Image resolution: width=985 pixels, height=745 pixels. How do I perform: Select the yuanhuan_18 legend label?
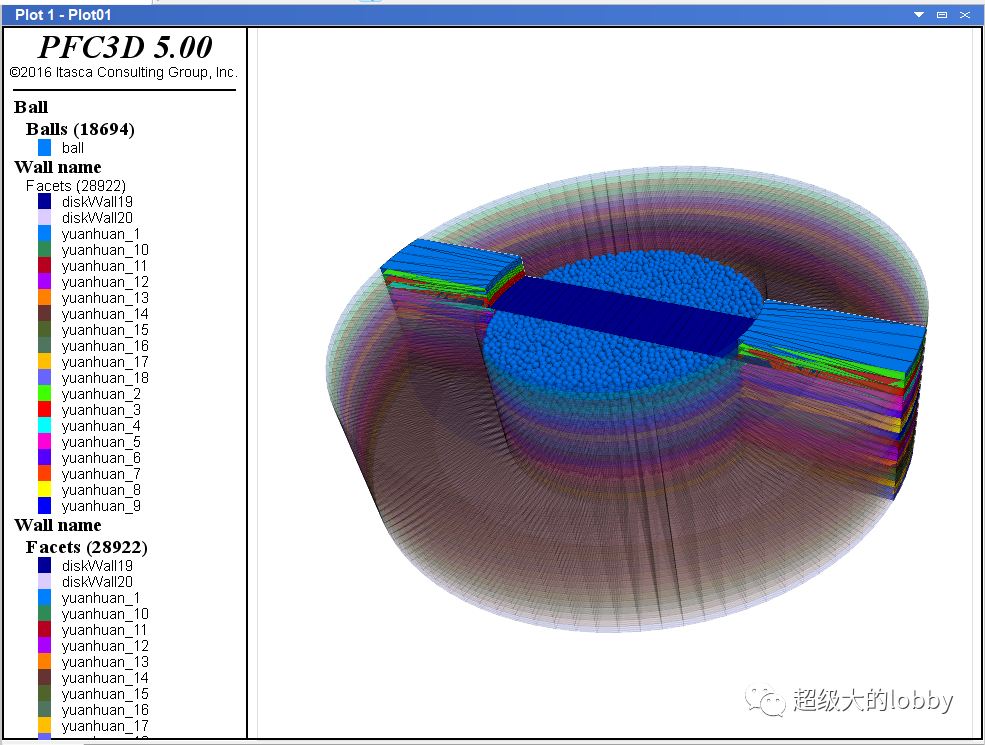[x=105, y=378]
